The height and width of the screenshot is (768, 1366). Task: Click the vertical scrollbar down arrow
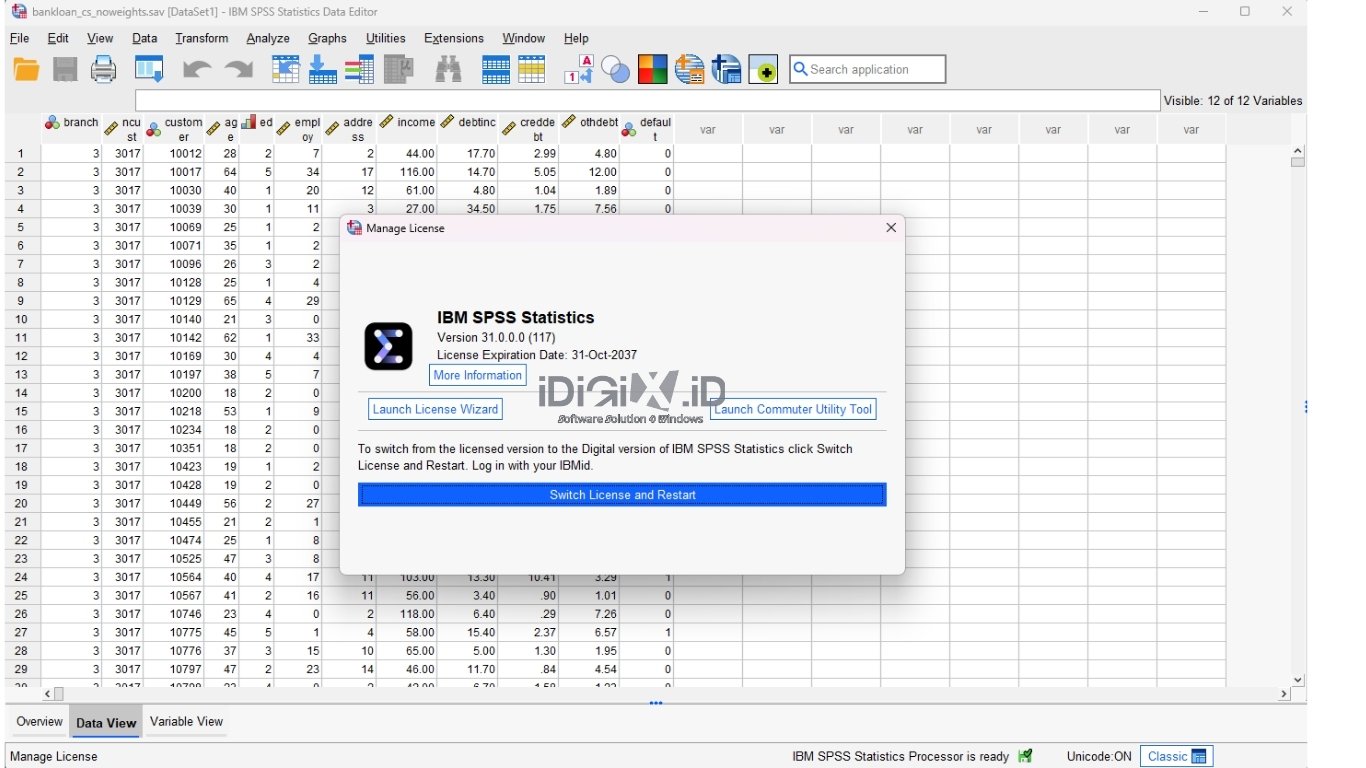[x=1298, y=680]
